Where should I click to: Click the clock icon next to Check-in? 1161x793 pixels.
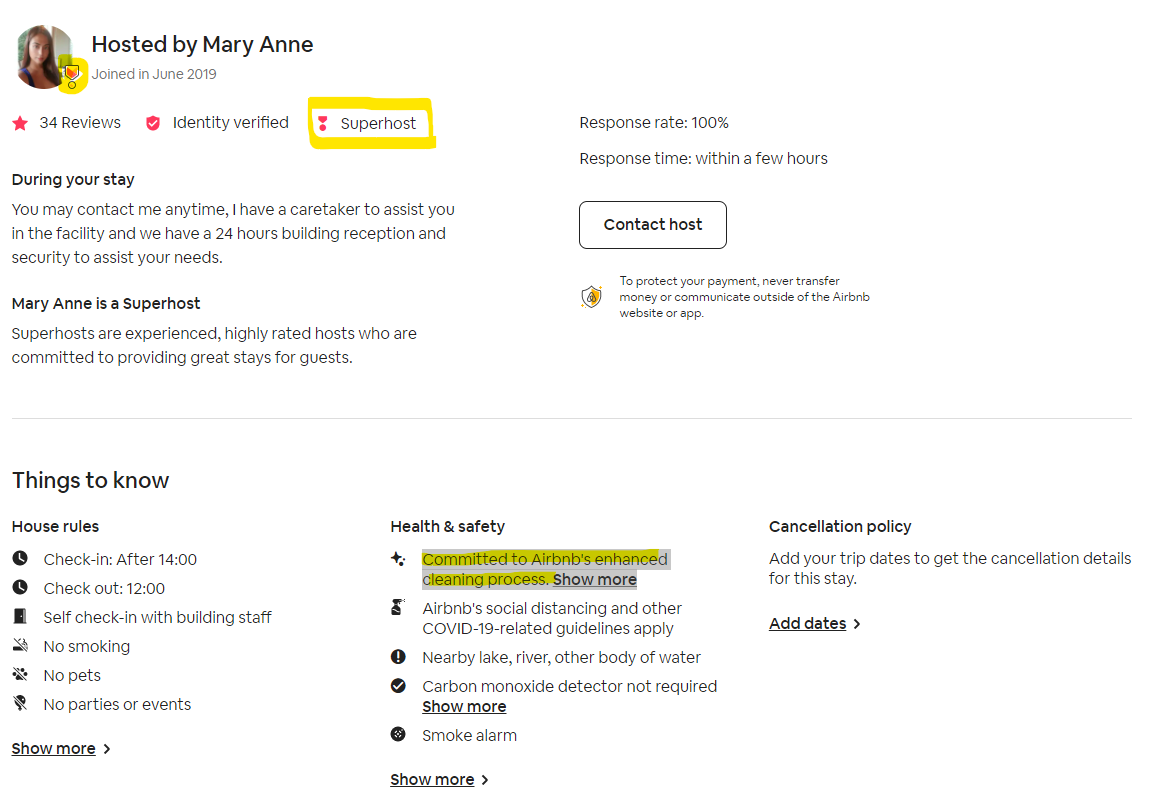point(20,558)
